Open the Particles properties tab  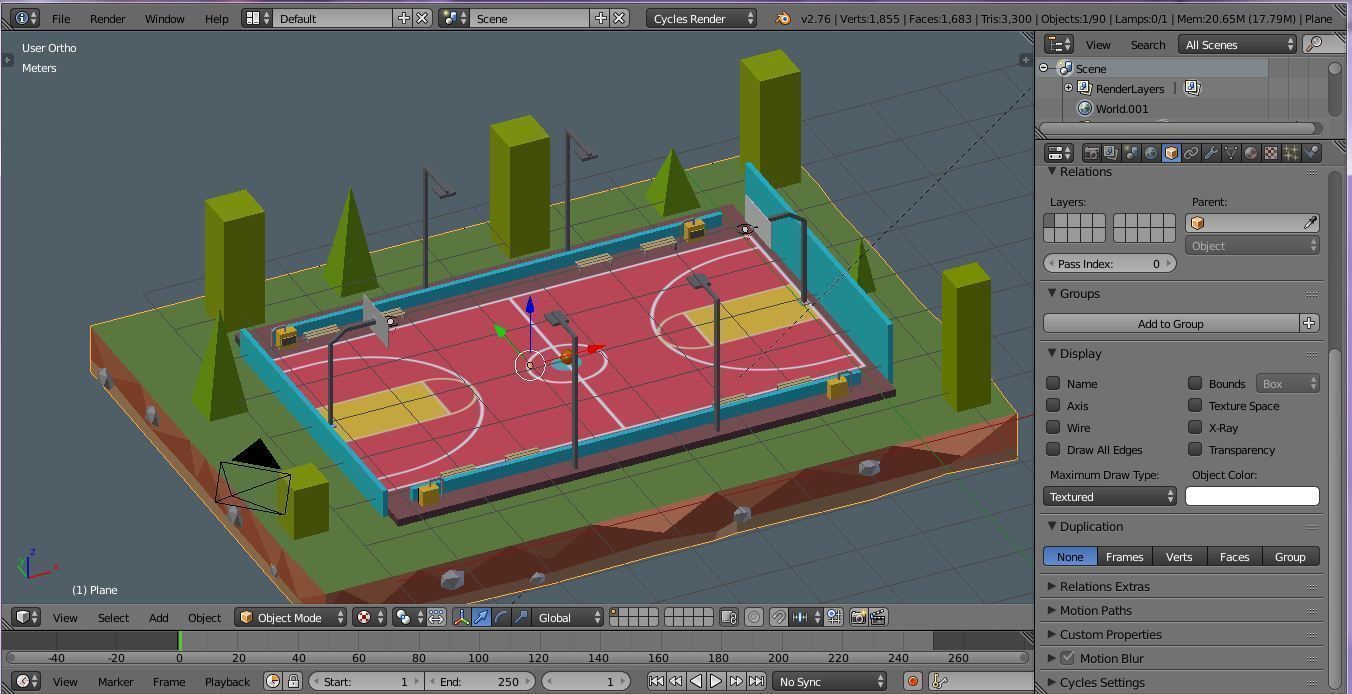click(x=1291, y=153)
